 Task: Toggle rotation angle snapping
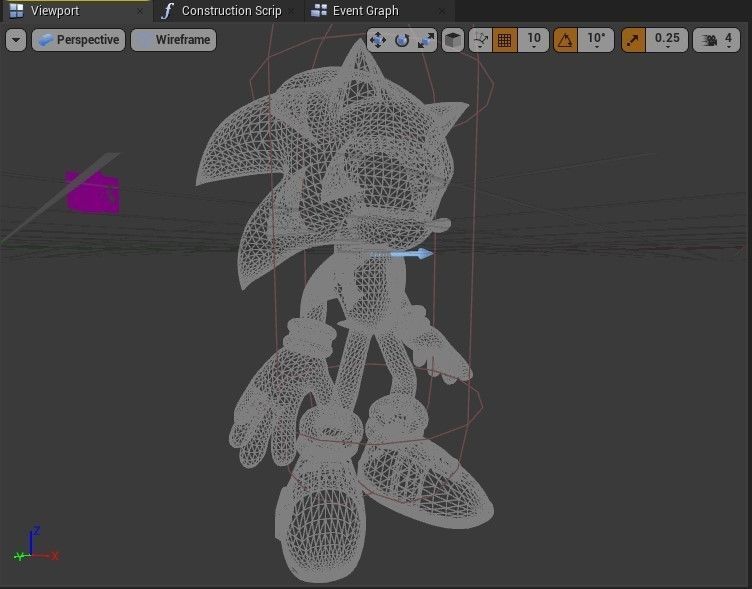(565, 40)
